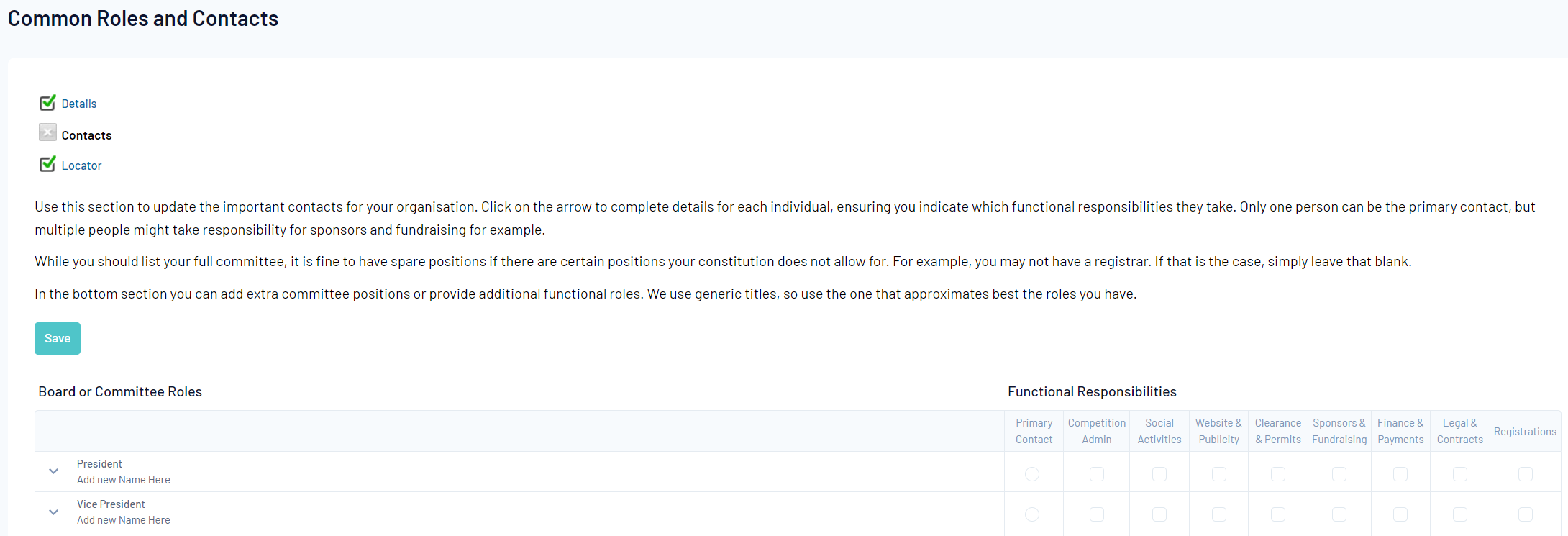The height and width of the screenshot is (536, 1568).
Task: Expand the President row chevron
Action: (x=53, y=471)
